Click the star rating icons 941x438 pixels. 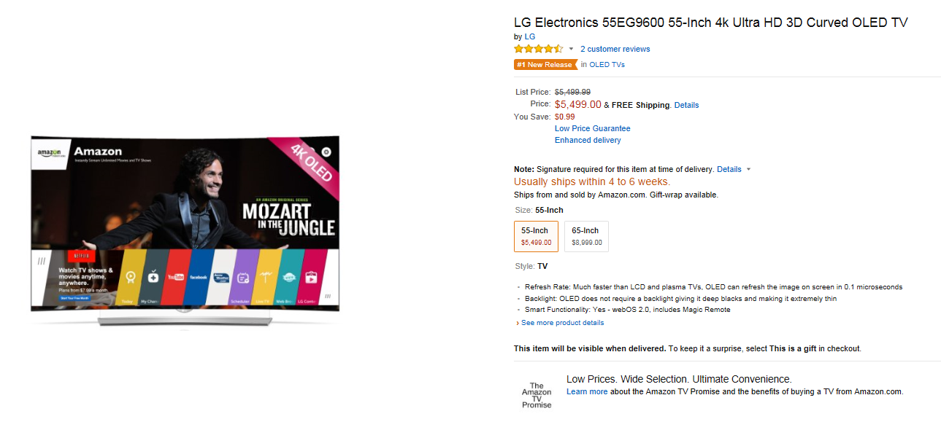(x=538, y=49)
